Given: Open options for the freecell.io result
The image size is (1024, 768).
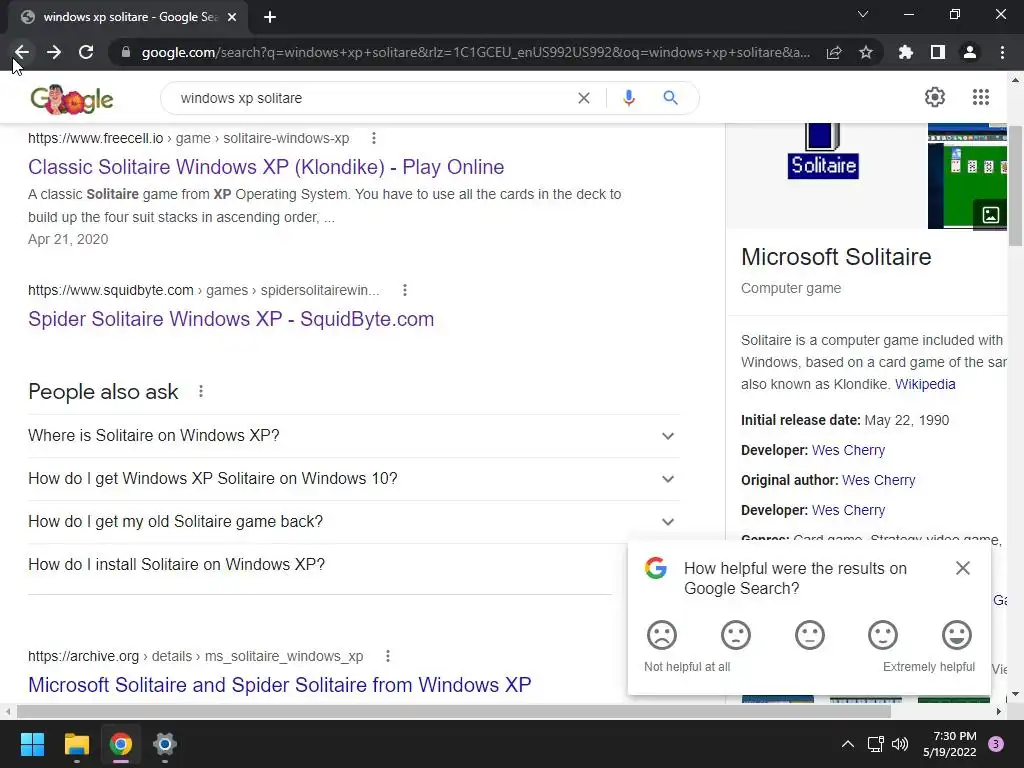Looking at the screenshot, I should pos(374,138).
